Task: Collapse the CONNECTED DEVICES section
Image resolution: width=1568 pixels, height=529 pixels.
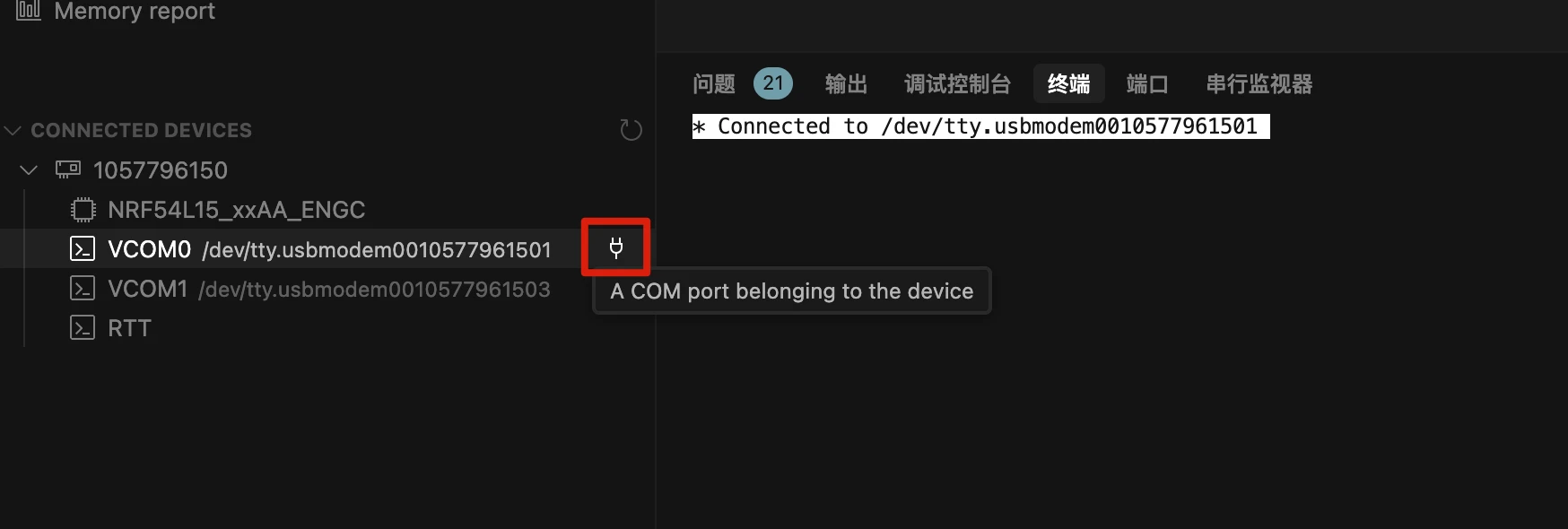Action: pyautogui.click(x=13, y=130)
